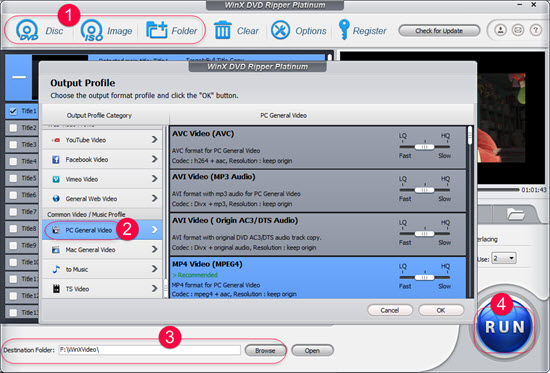Click the Clear trash can icon
Image resolution: width=550 pixels, height=373 pixels.
pyautogui.click(x=223, y=30)
